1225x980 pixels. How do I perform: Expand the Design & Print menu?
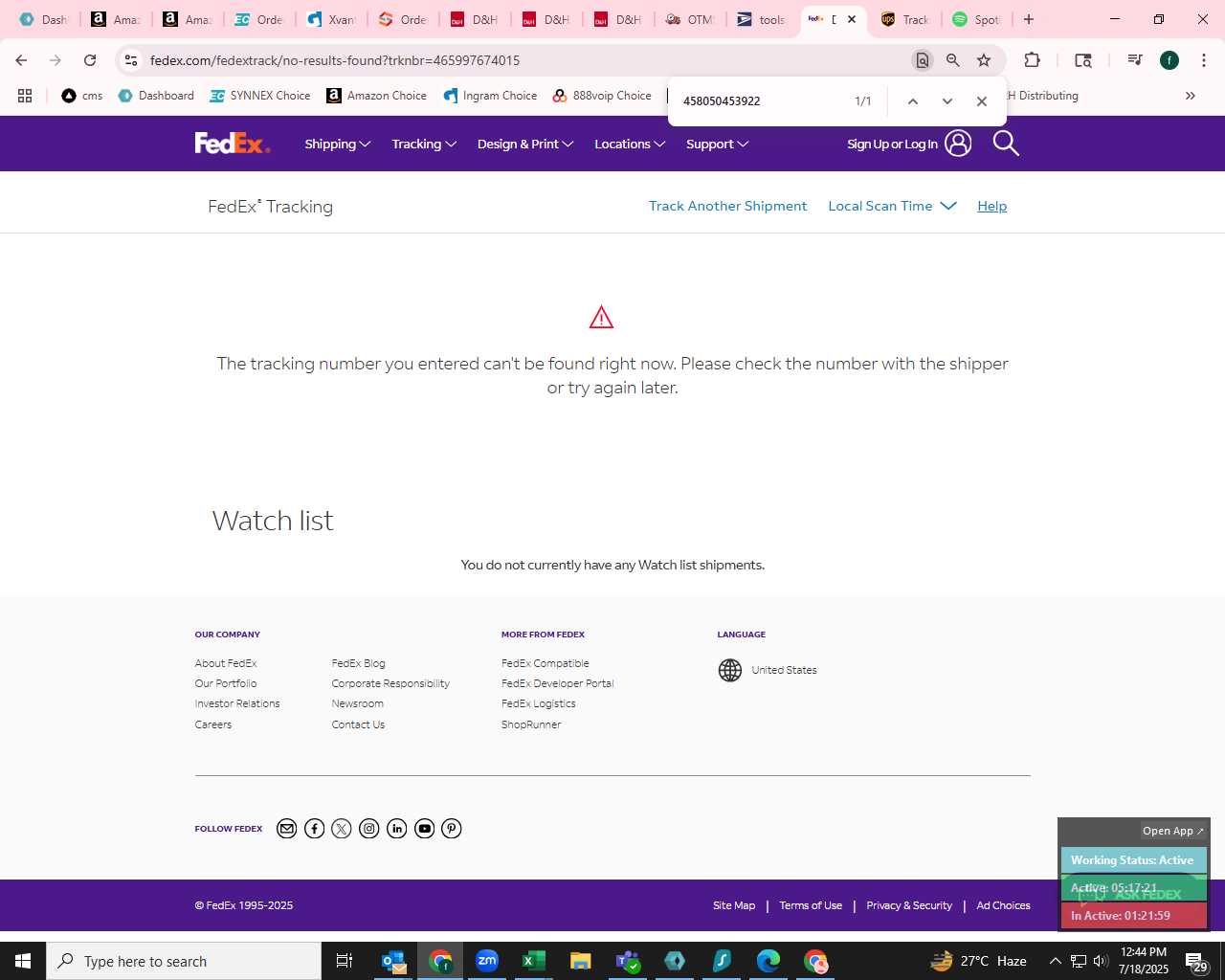(525, 145)
